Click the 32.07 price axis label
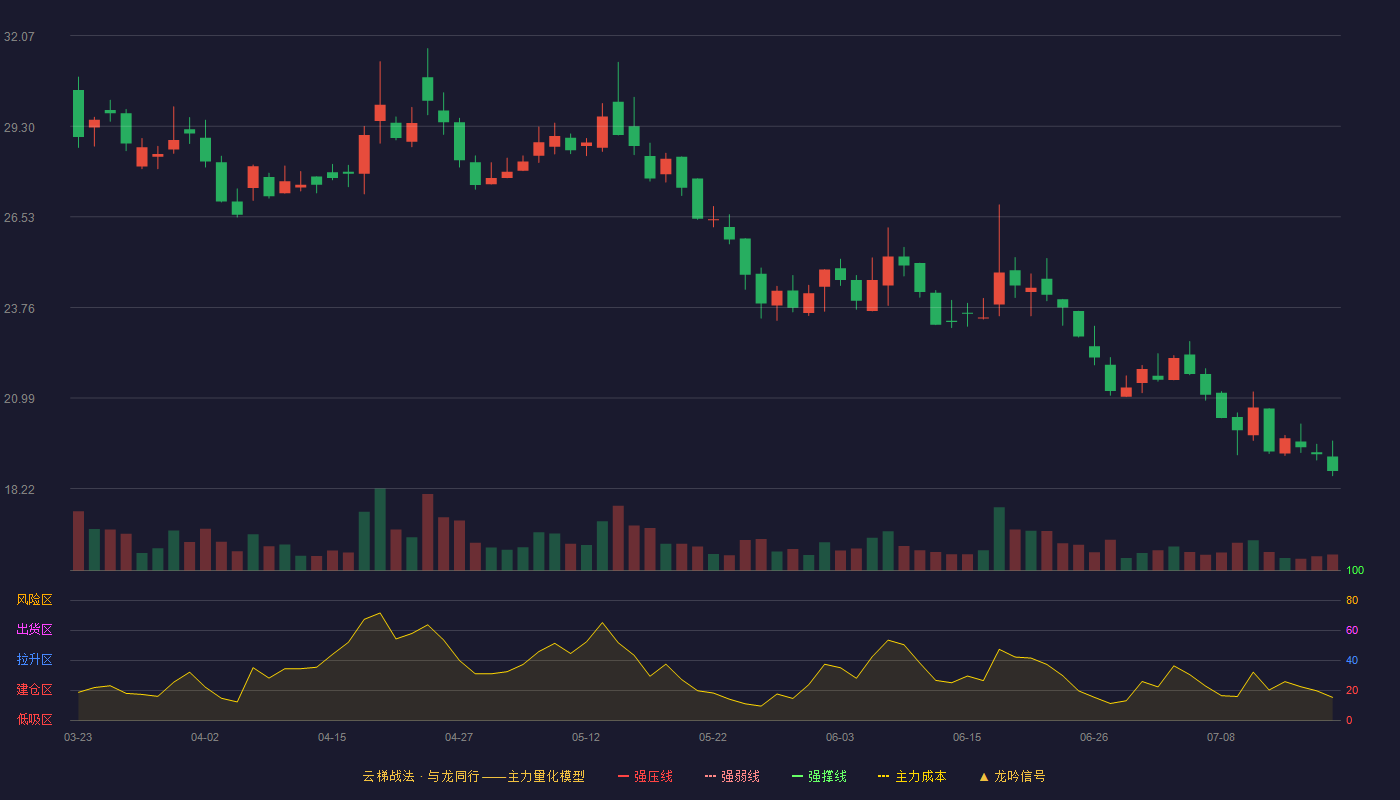The height and width of the screenshot is (800, 1400). 19,36
